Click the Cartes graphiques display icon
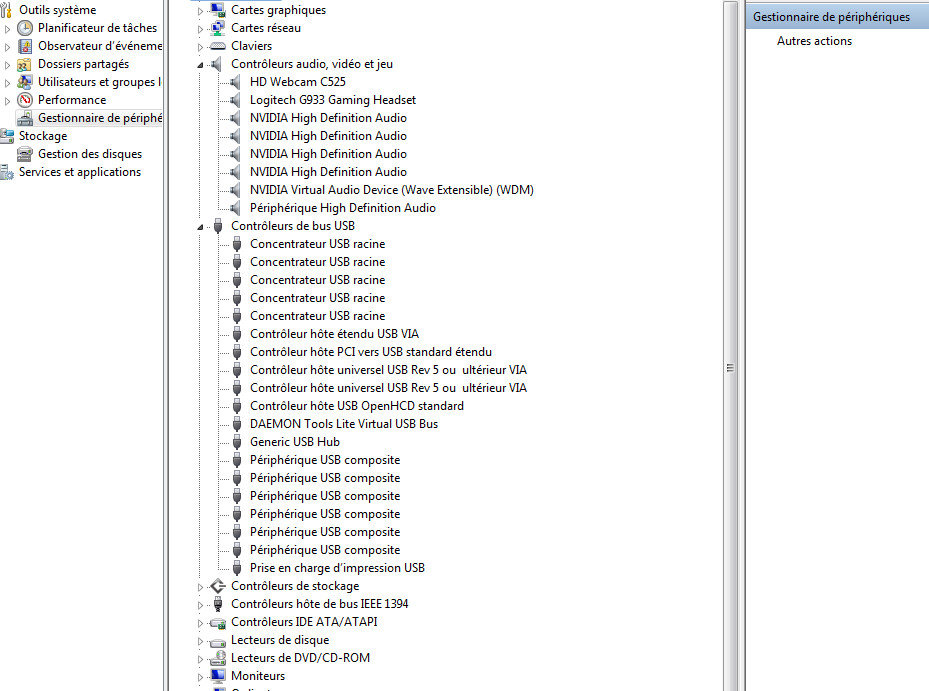The image size is (929, 691). [x=218, y=9]
